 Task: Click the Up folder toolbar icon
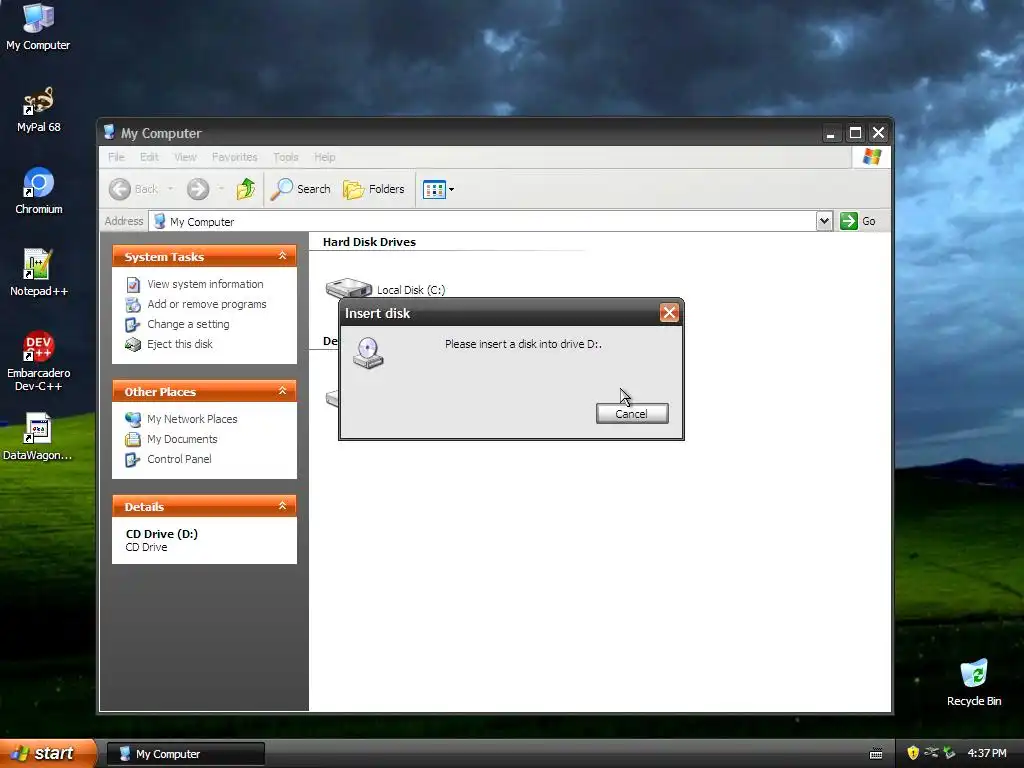[246, 189]
